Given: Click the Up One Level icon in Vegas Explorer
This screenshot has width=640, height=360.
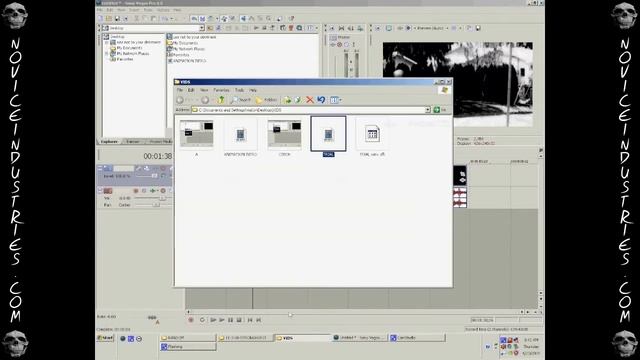Looking at the screenshot, I should pyautogui.click(x=209, y=28).
